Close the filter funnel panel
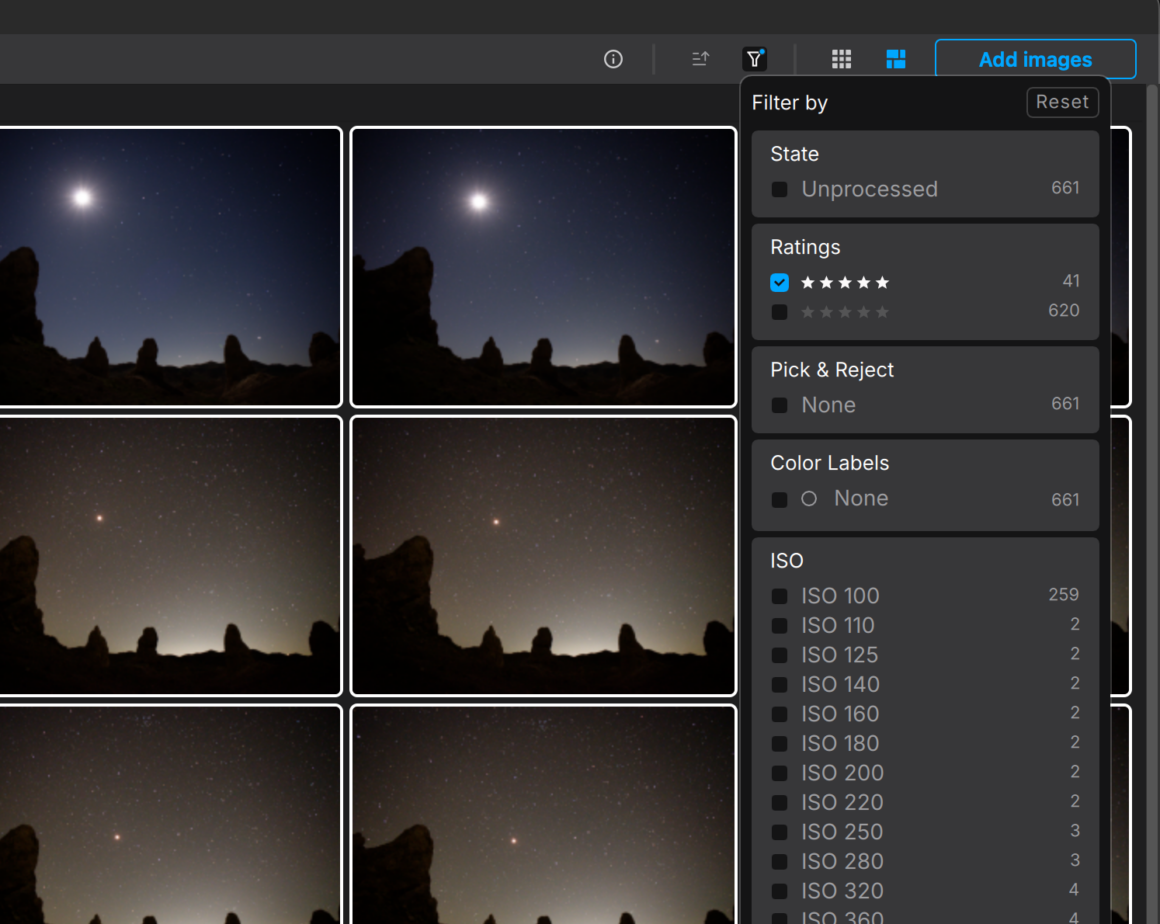 pyautogui.click(x=754, y=59)
